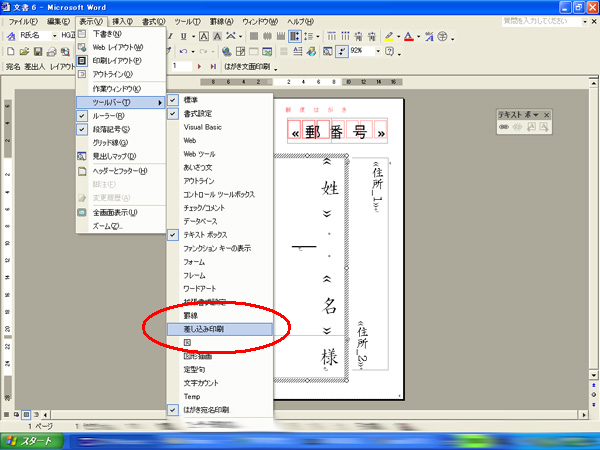The width and height of the screenshot is (600, 450).
Task: Open the character scaling dropdown arrow
Action: [x=240, y=37]
